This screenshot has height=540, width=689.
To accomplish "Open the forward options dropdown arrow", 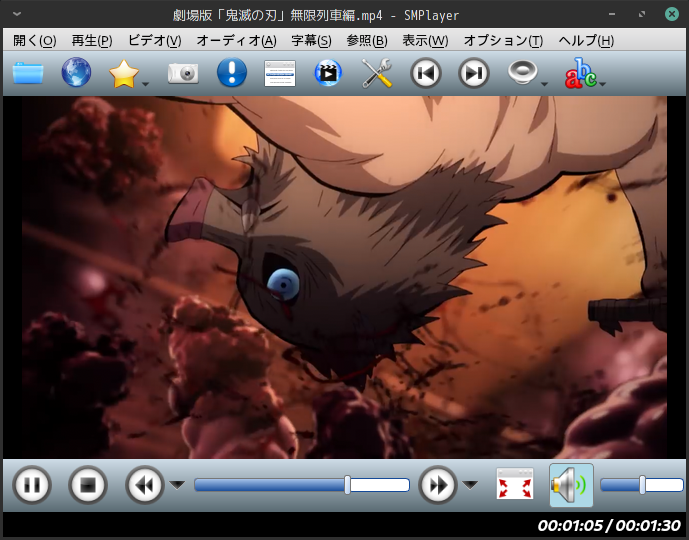I will tap(470, 485).
